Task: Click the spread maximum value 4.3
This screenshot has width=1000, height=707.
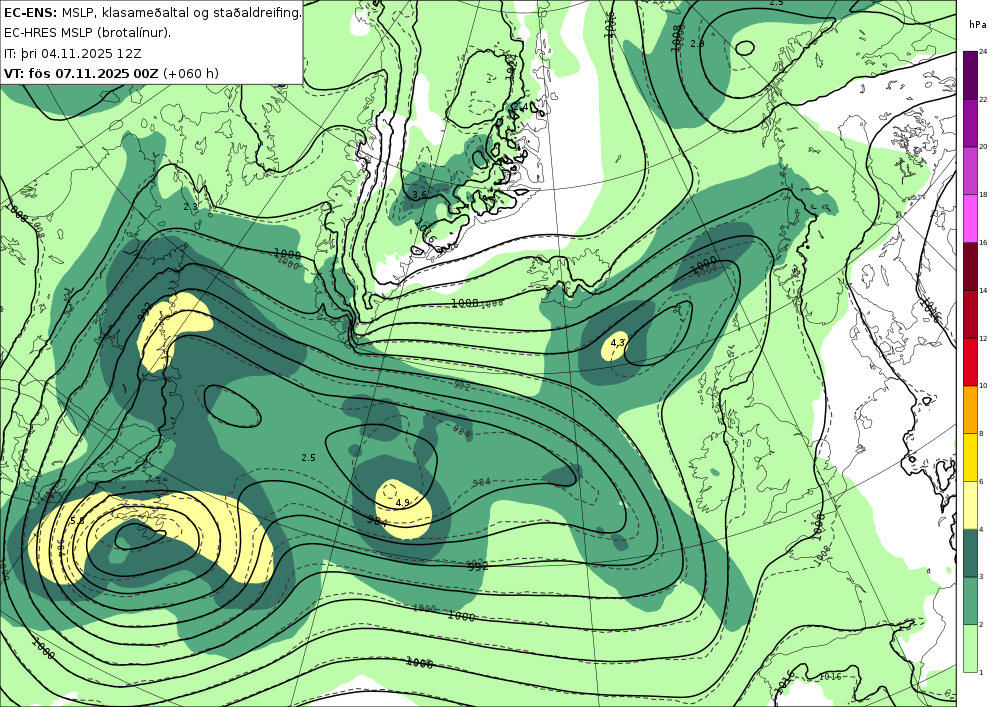Action: (617, 342)
